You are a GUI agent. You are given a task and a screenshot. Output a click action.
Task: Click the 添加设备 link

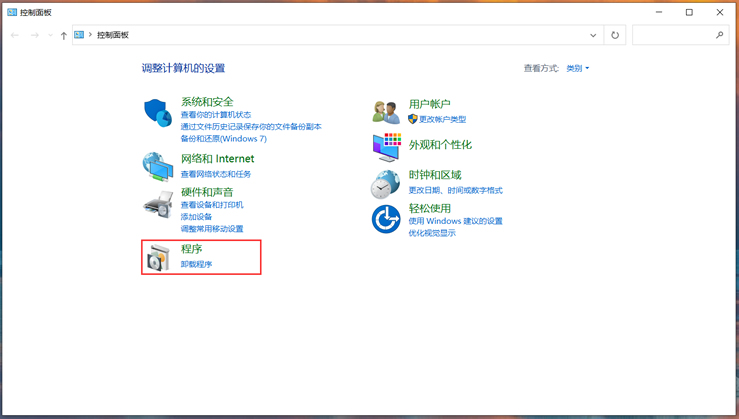pyautogui.click(x=197, y=217)
